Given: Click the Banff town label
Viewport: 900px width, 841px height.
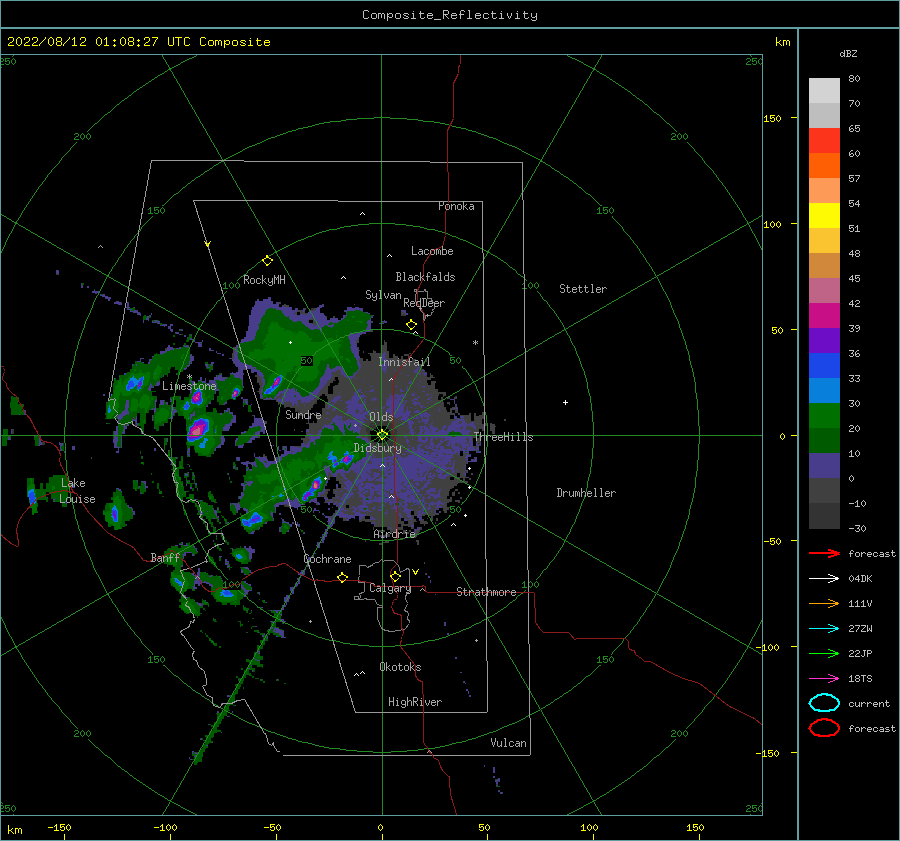Looking at the screenshot, I should tap(165, 557).
